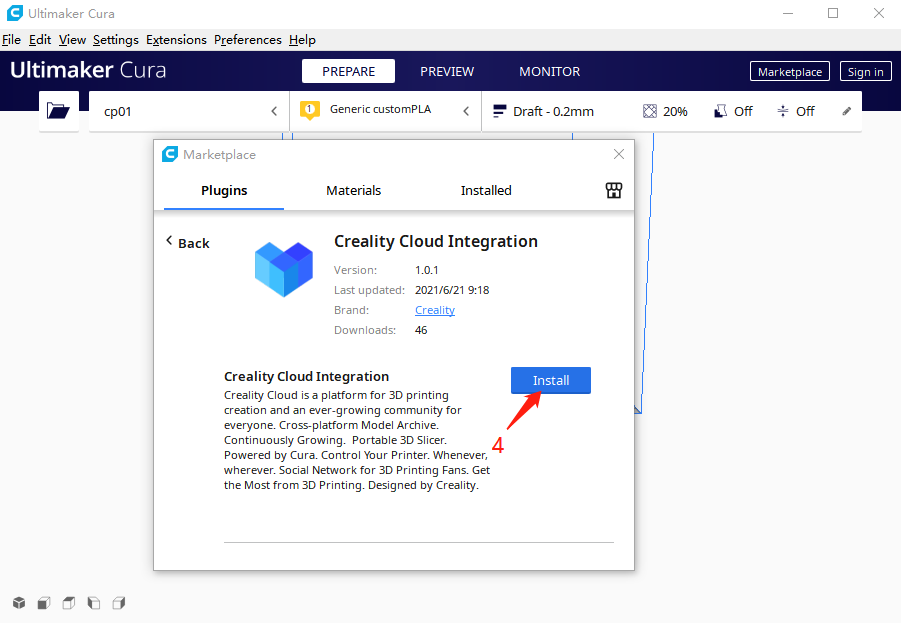Open a project using the folder icon

[58, 110]
